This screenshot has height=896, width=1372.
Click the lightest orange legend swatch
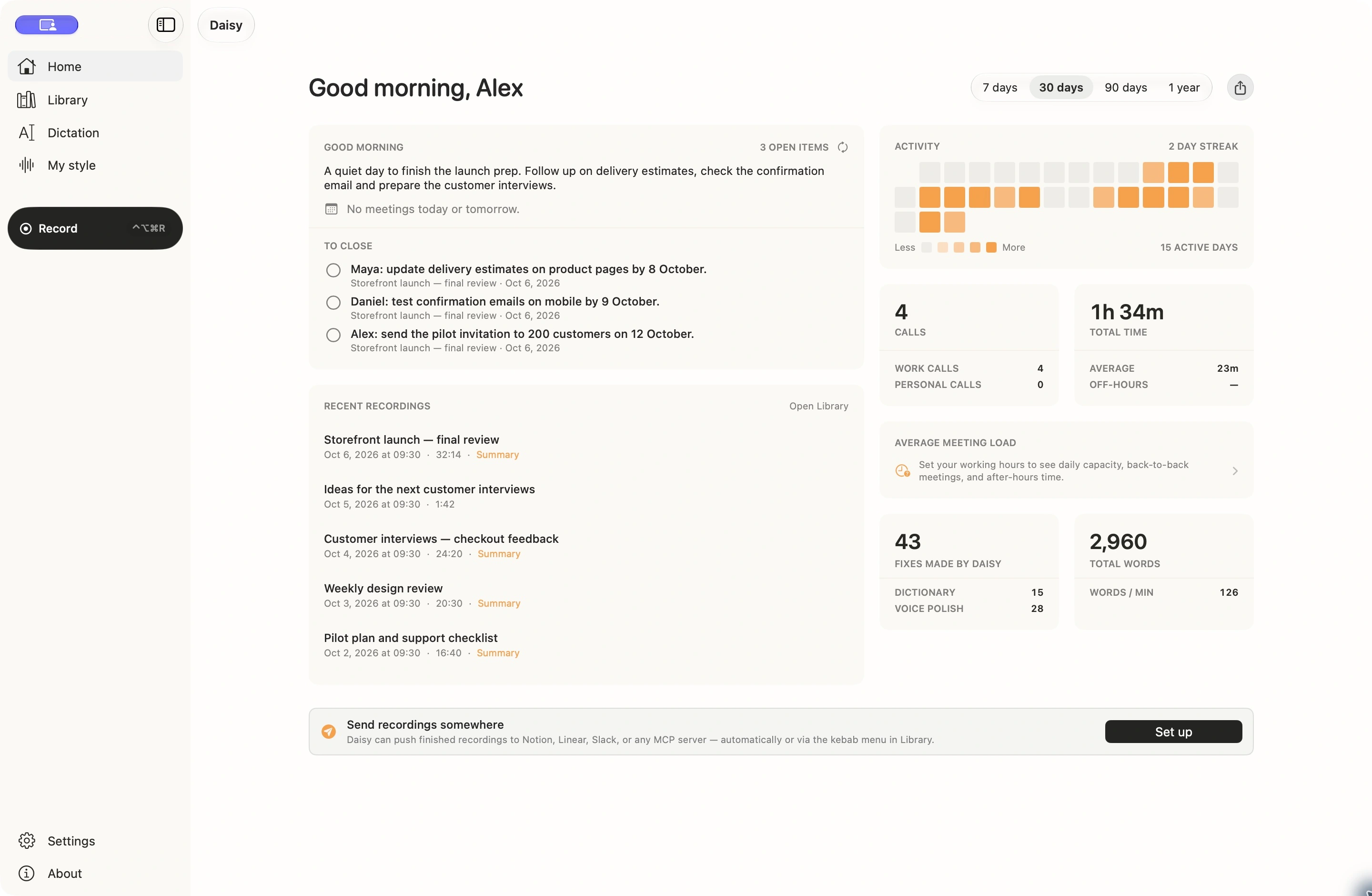[942, 247]
